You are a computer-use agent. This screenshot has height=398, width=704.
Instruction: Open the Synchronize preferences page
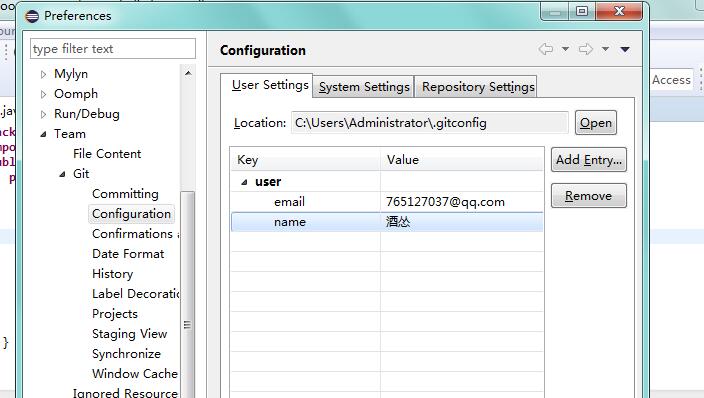(126, 354)
